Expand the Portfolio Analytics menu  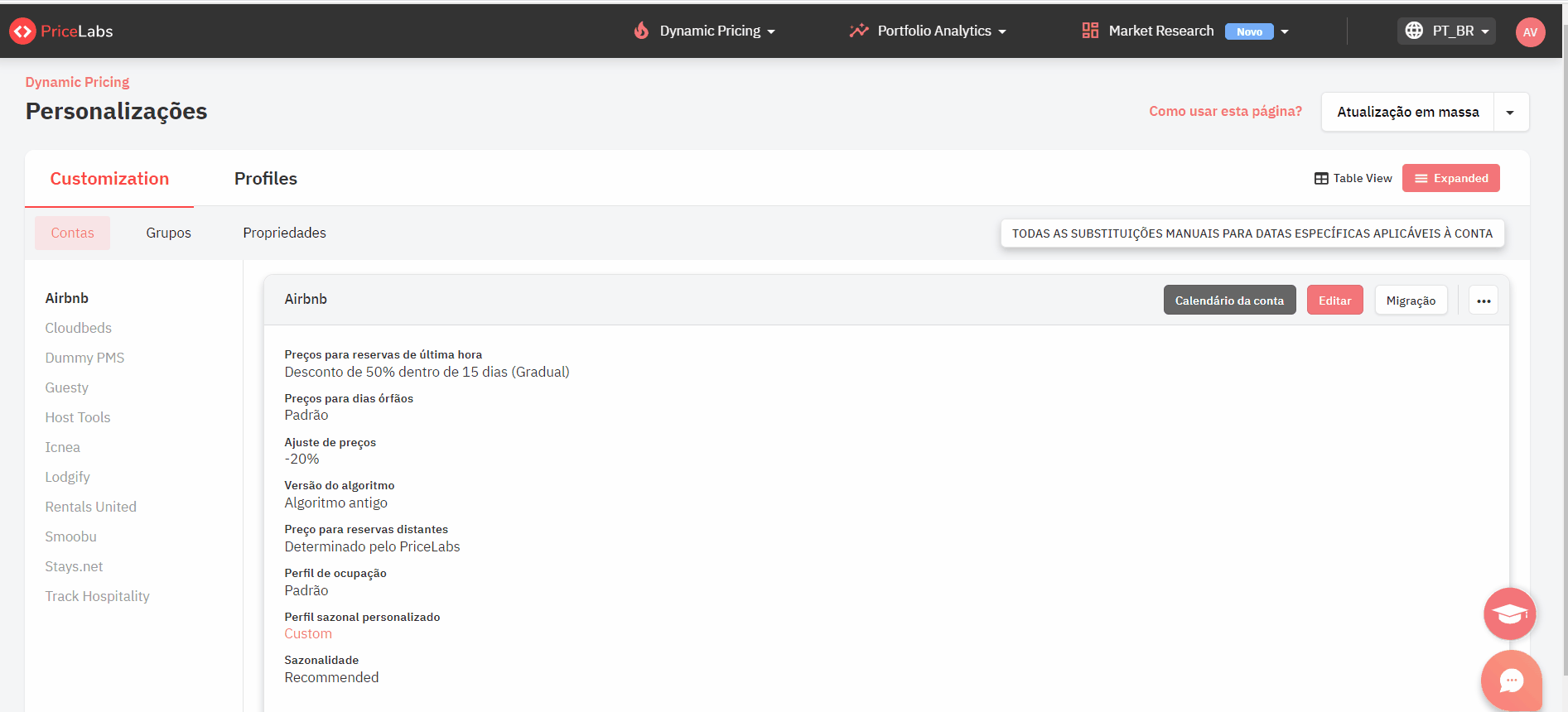[942, 31]
